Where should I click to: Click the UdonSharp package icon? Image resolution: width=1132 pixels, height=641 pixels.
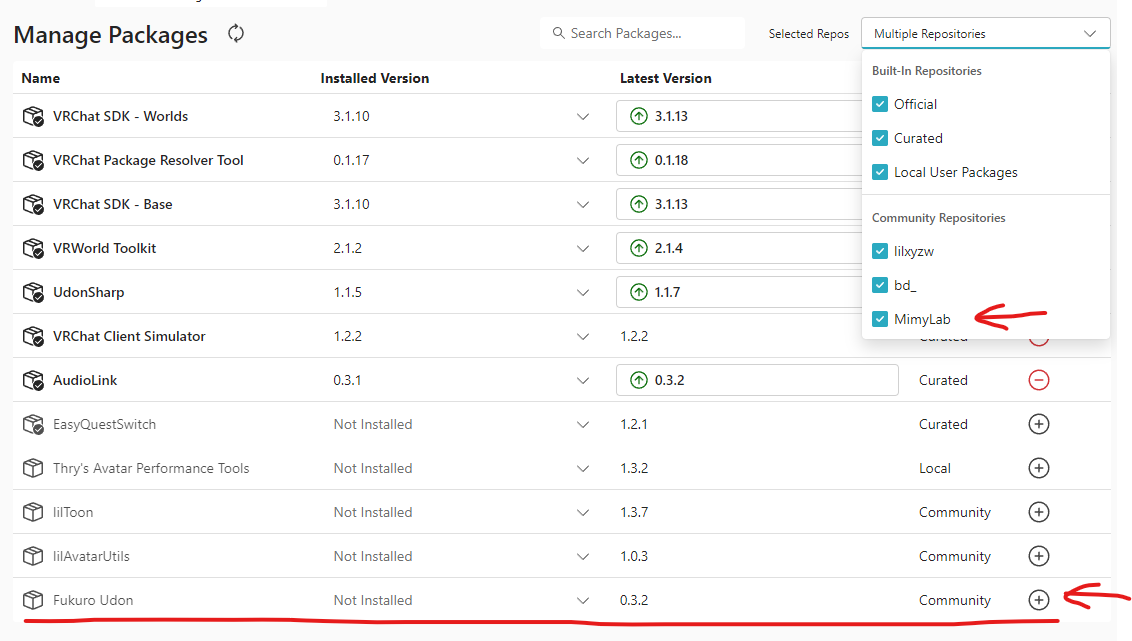[x=33, y=292]
